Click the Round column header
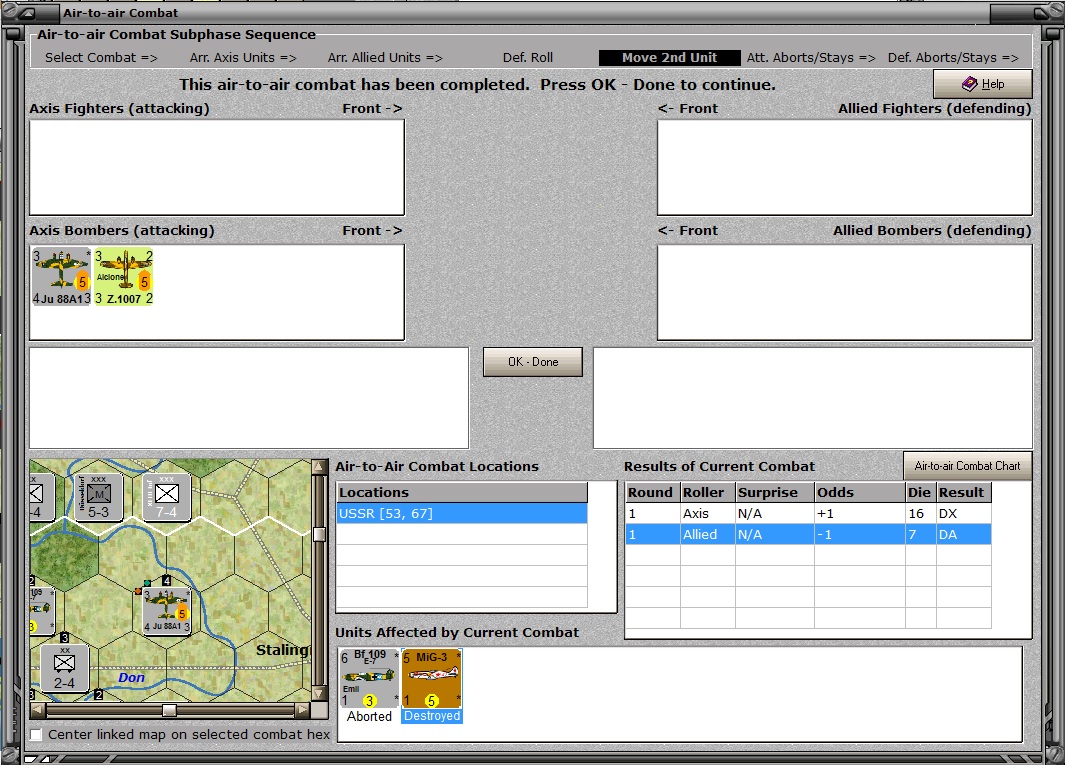Screen dimensions: 1065x765 (652, 493)
